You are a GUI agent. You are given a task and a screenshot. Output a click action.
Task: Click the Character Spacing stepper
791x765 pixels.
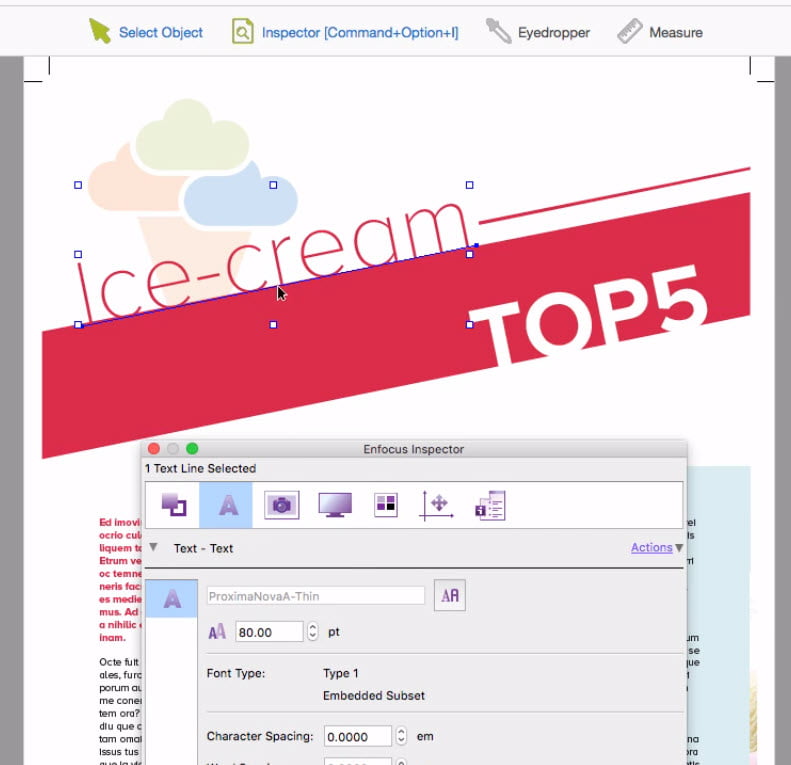pos(401,736)
